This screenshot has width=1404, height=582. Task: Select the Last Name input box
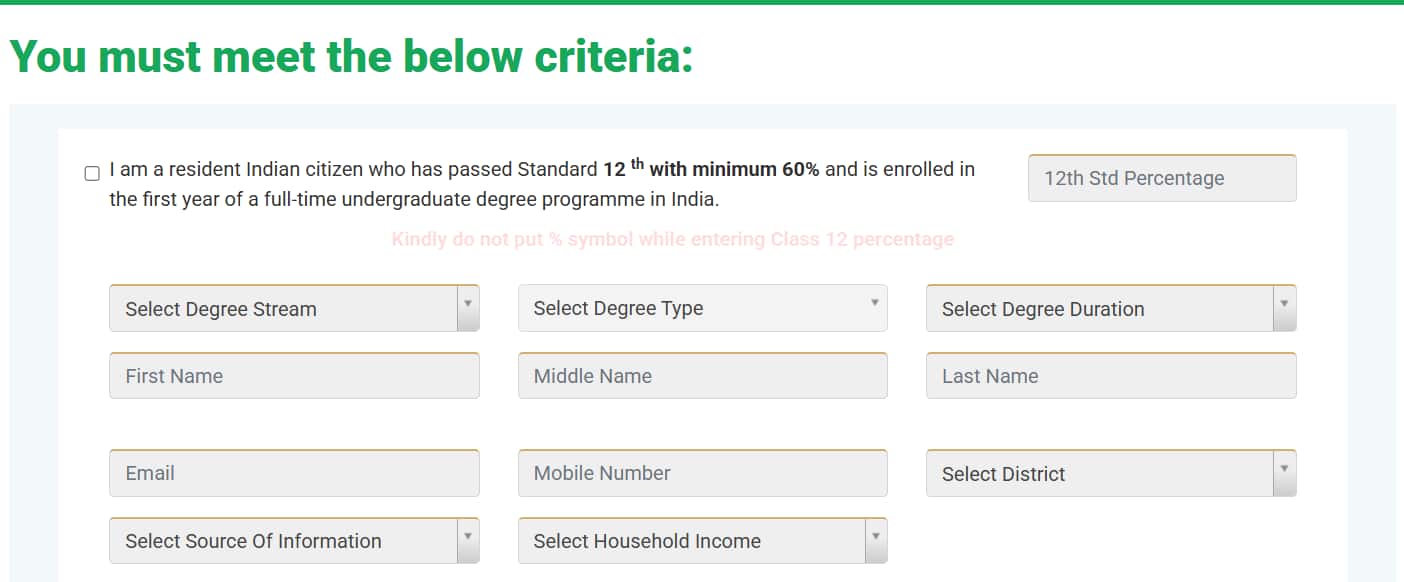tap(1111, 376)
